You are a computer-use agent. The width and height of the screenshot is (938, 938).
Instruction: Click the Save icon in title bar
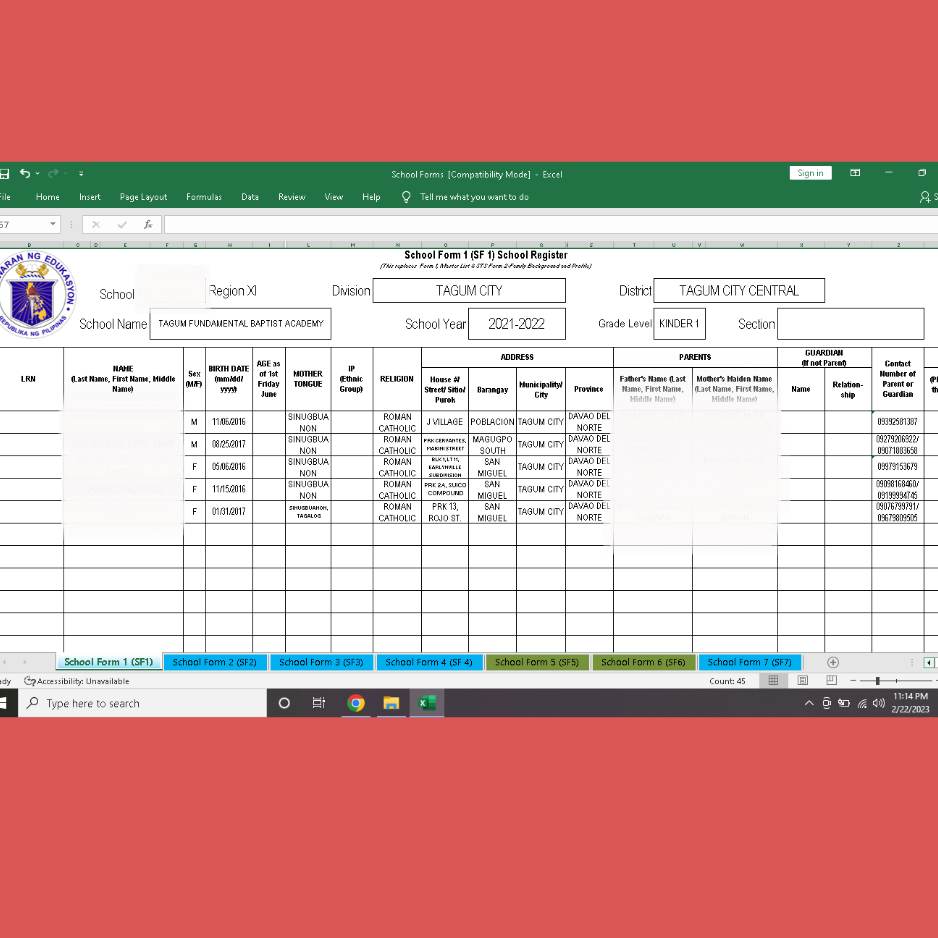tap(4, 173)
